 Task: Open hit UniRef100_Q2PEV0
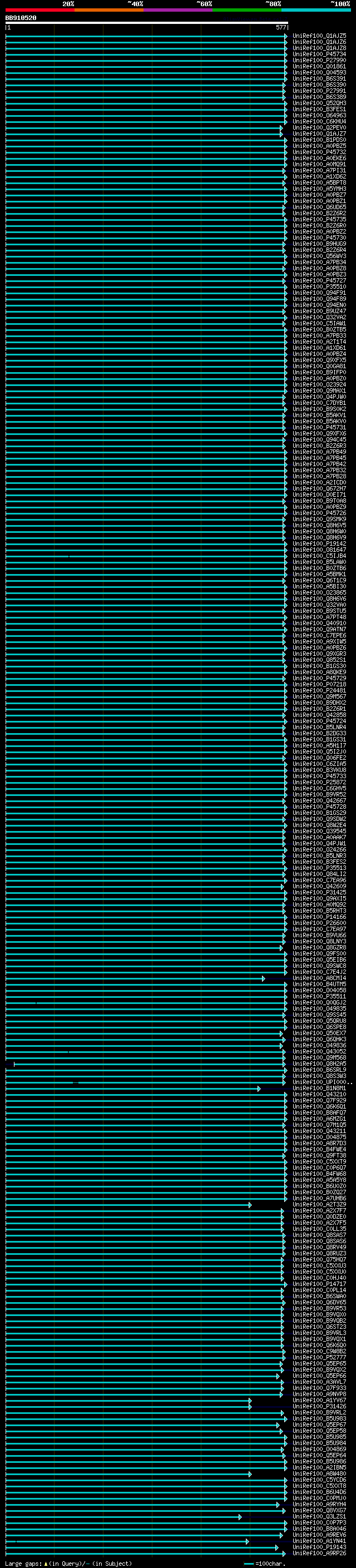[x=319, y=127]
